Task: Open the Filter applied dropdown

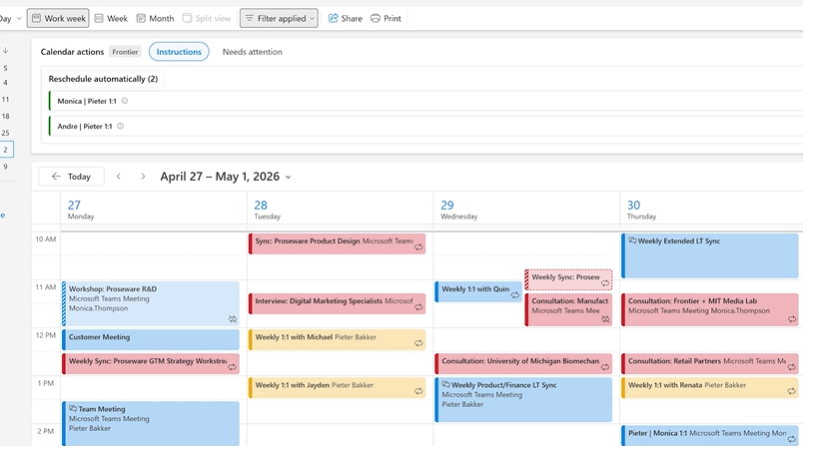Action: click(279, 18)
